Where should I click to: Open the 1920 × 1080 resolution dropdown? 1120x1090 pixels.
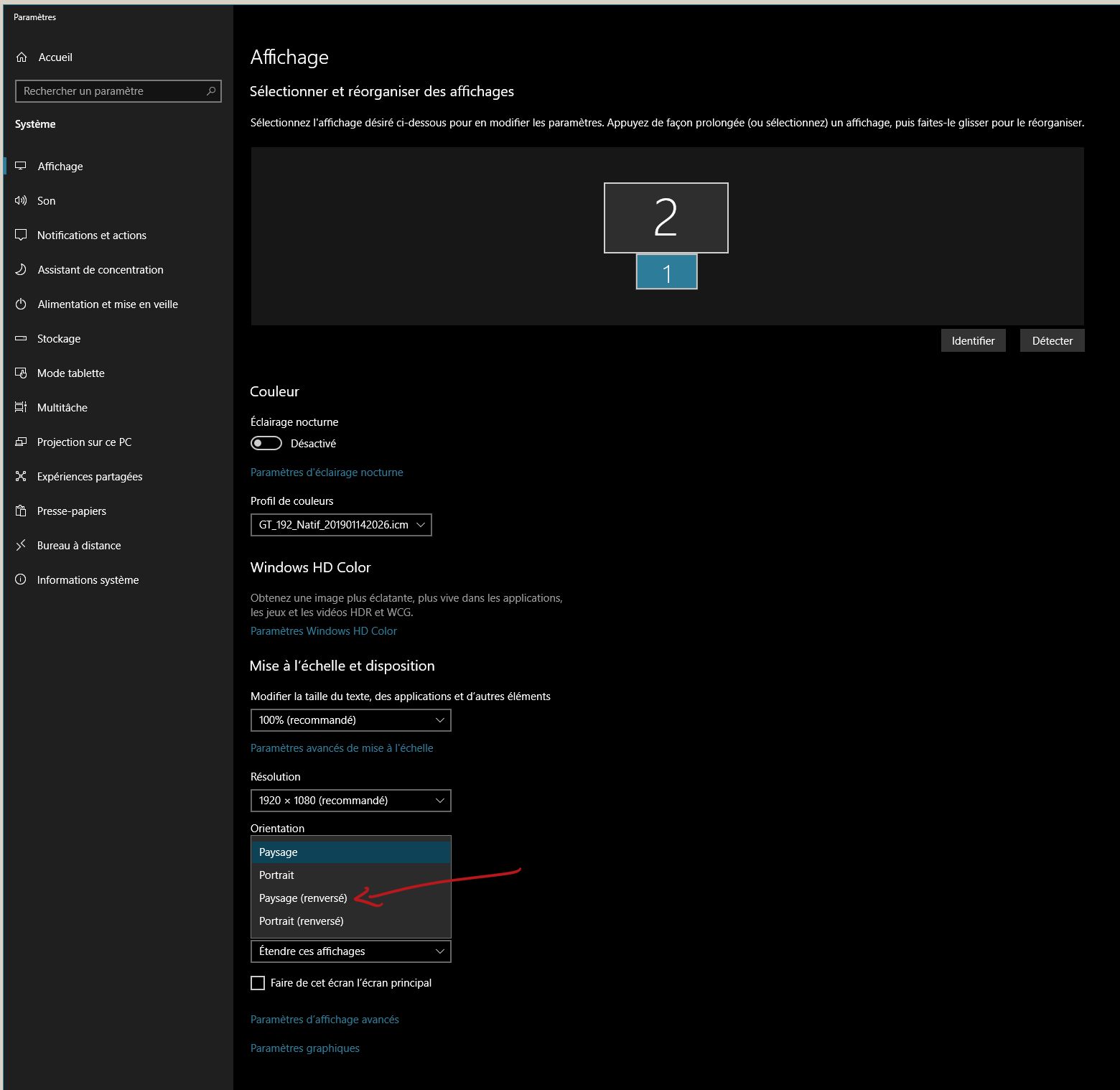(350, 801)
